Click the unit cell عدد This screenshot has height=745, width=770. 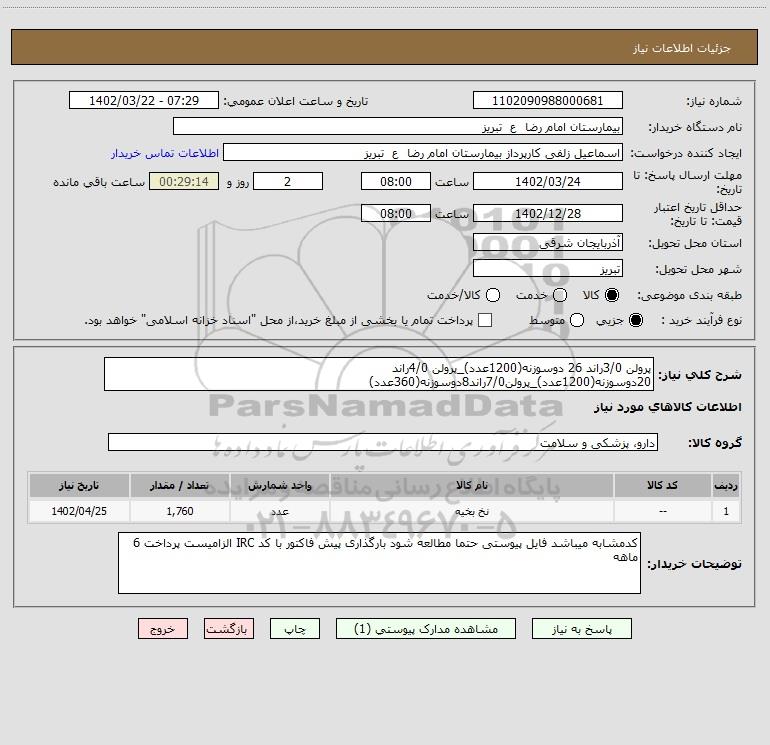click(280, 511)
